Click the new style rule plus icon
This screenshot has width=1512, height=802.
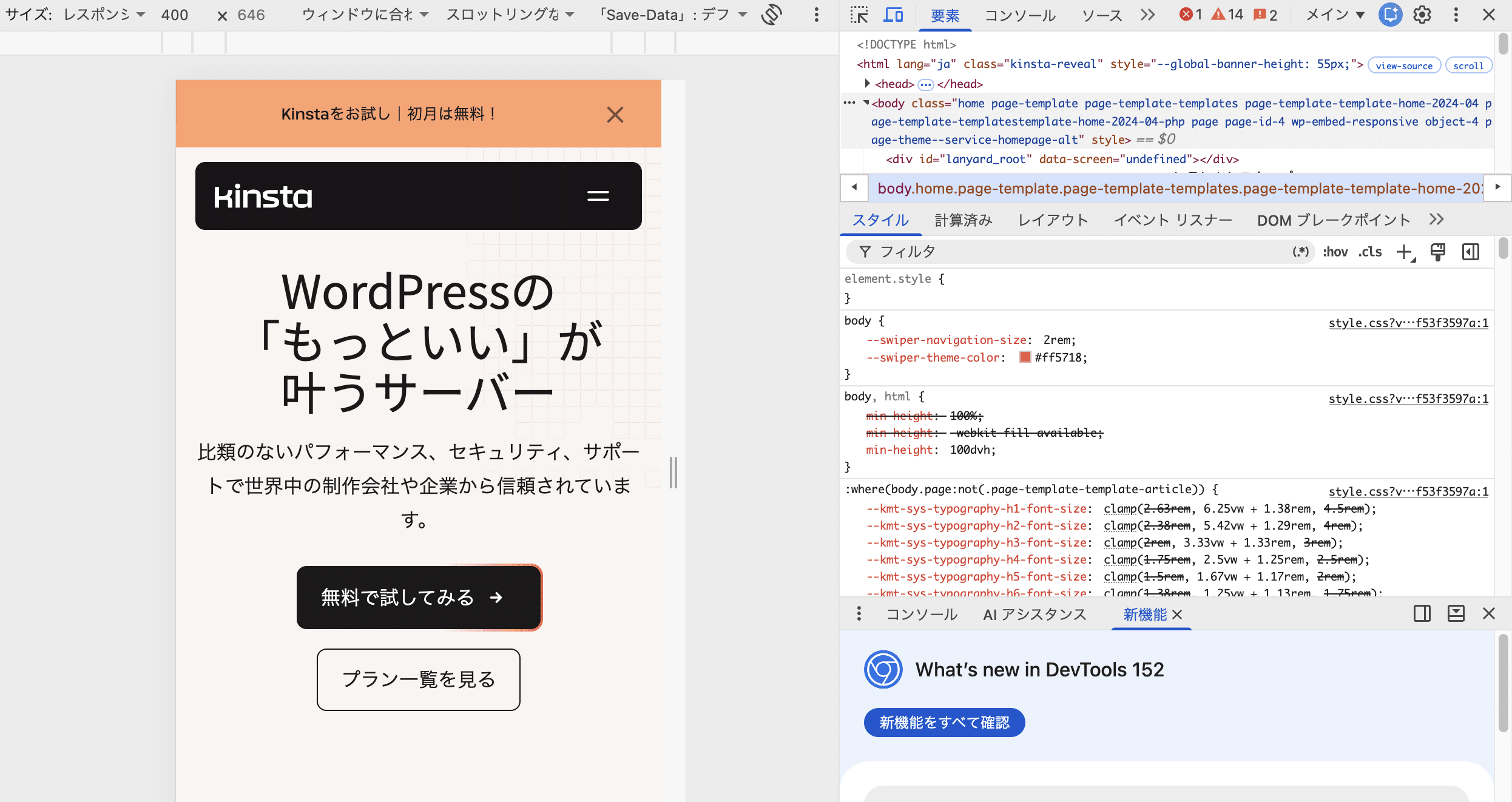click(x=1405, y=252)
